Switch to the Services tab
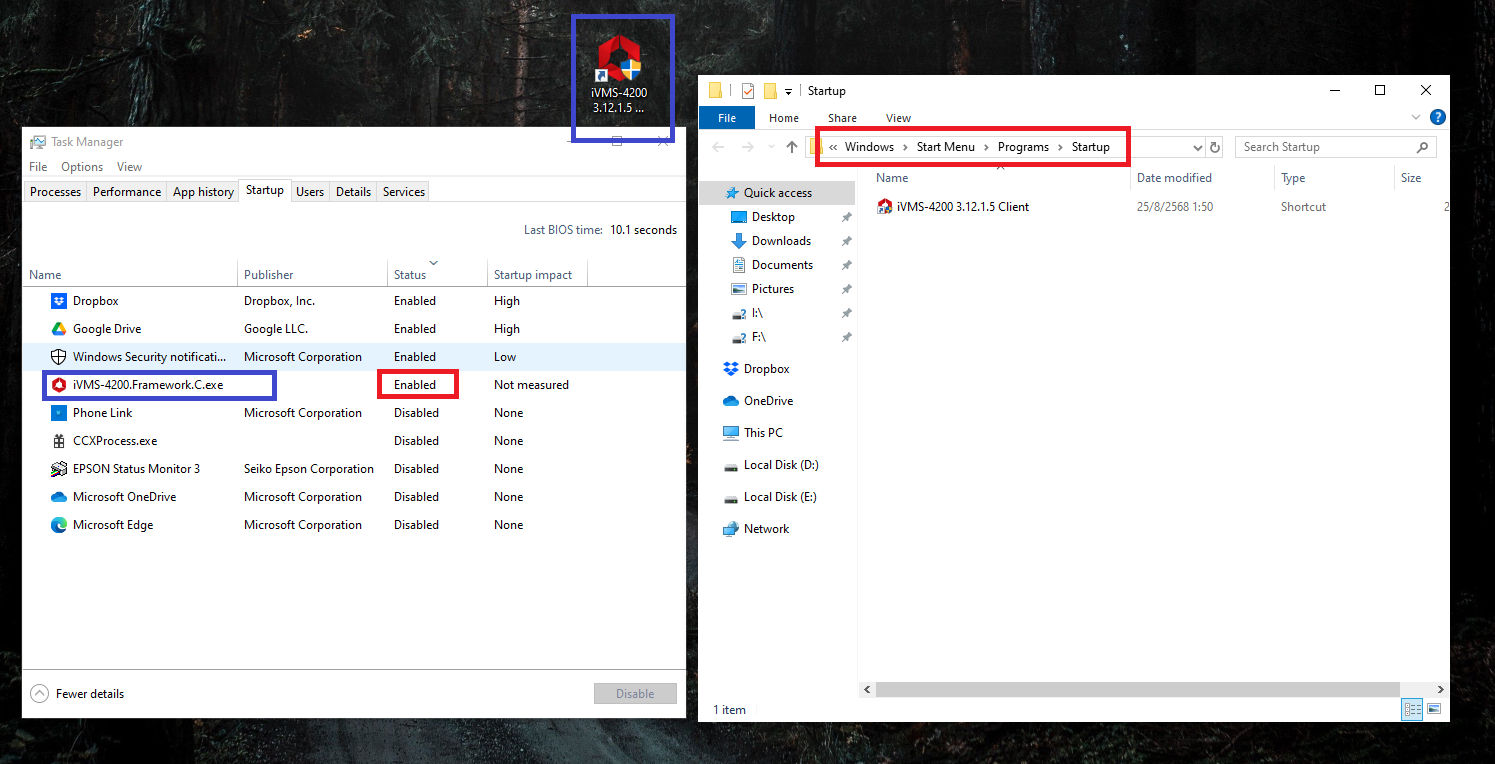Image resolution: width=1495 pixels, height=764 pixels. click(x=404, y=192)
